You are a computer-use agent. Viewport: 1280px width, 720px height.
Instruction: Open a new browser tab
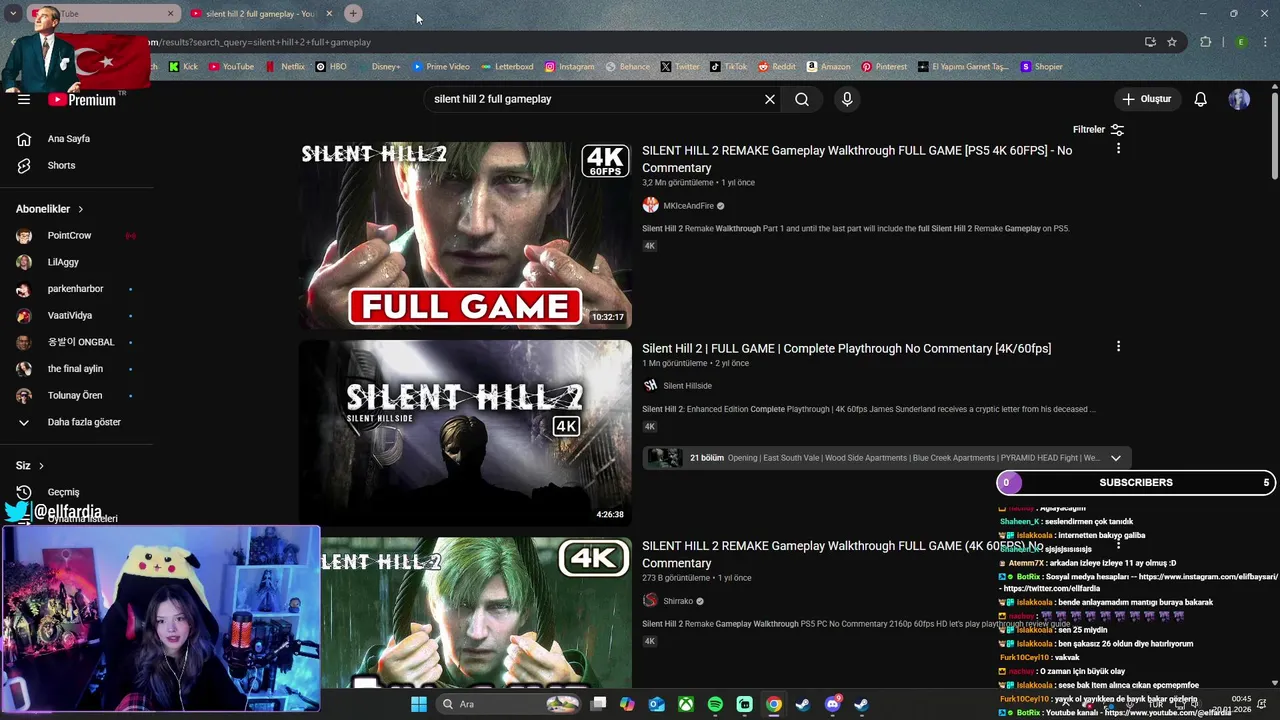point(353,13)
